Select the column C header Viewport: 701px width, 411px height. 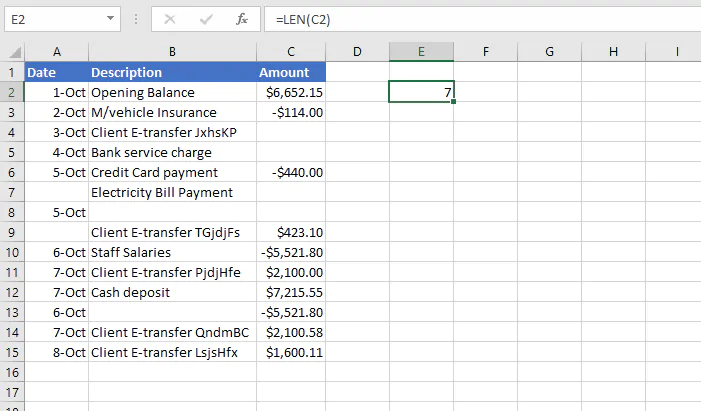click(290, 51)
